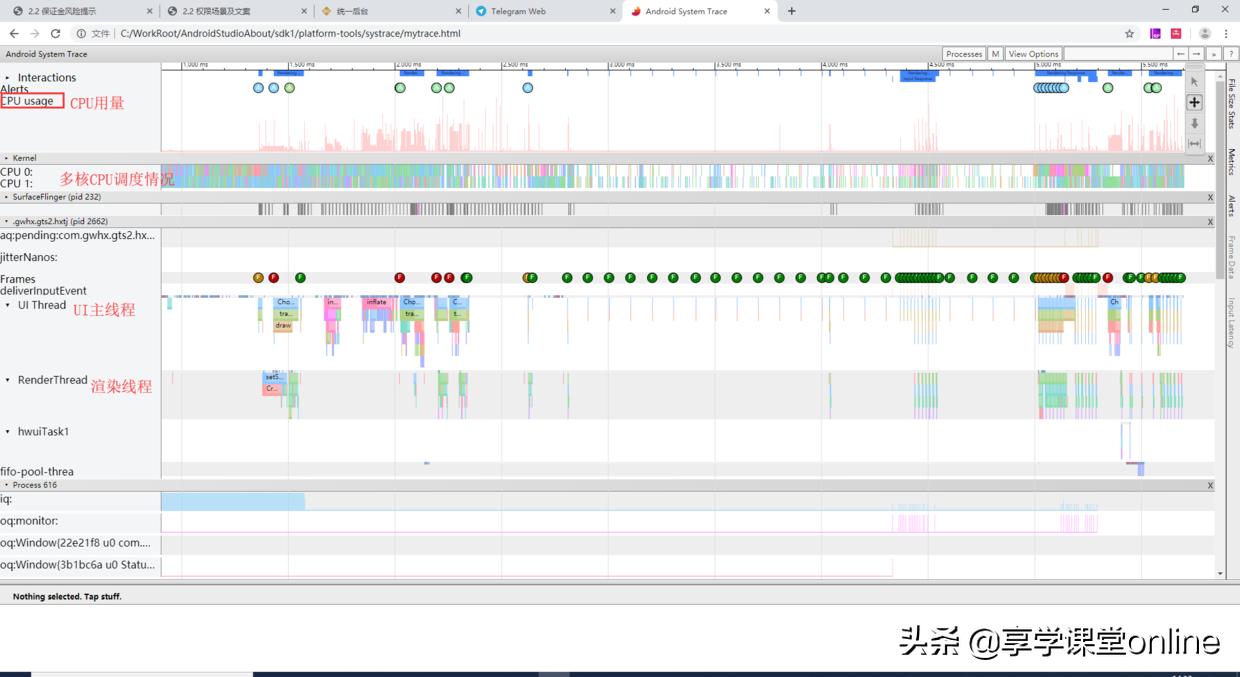Viewport: 1240px width, 677px height.
Task: Choose the pan down-arrow mouse mode tool
Action: pos(1194,123)
